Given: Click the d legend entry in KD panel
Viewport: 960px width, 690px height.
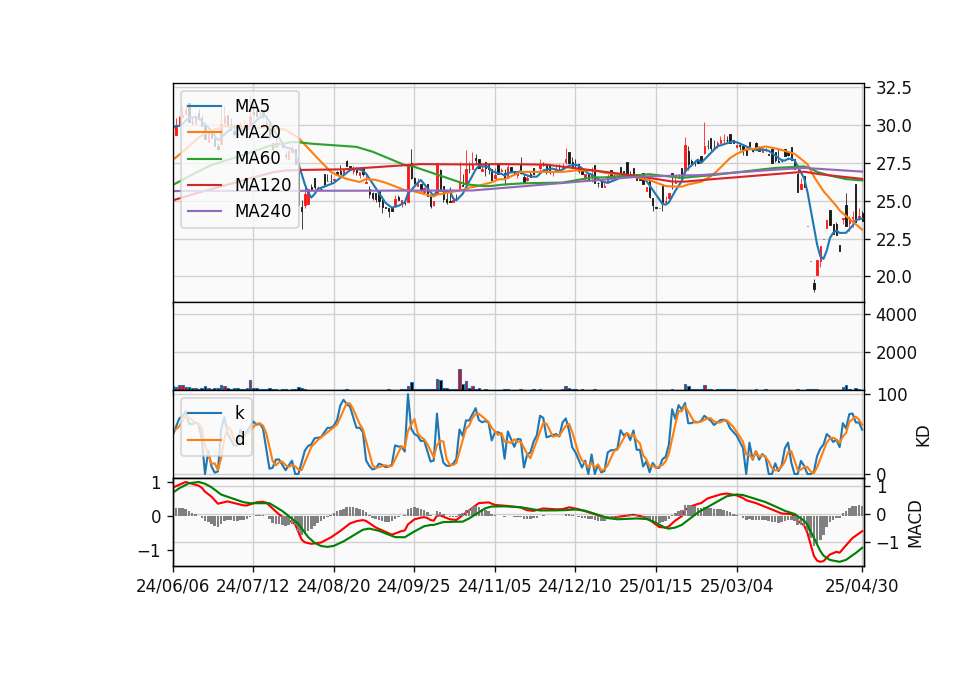Looking at the screenshot, I should coord(240,438).
